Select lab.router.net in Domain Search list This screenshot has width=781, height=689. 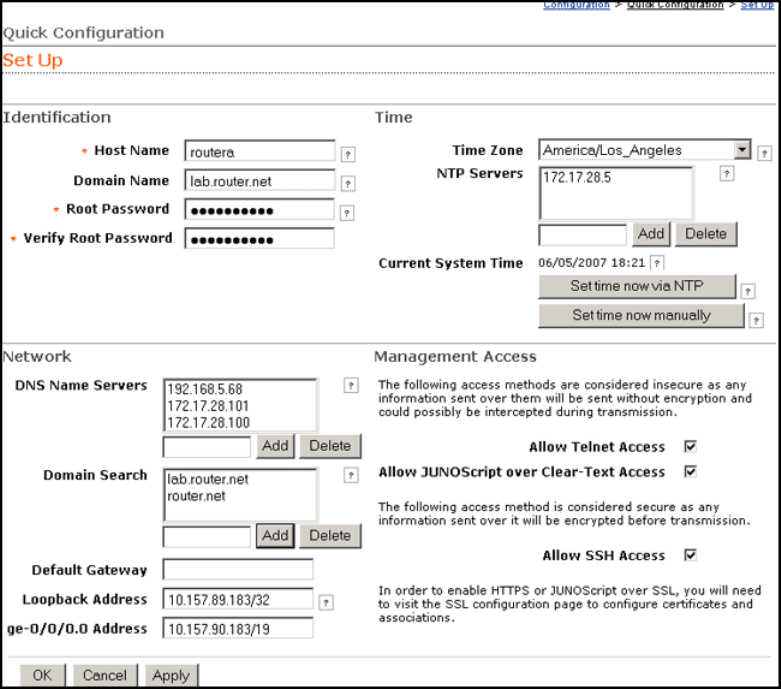pos(208,479)
